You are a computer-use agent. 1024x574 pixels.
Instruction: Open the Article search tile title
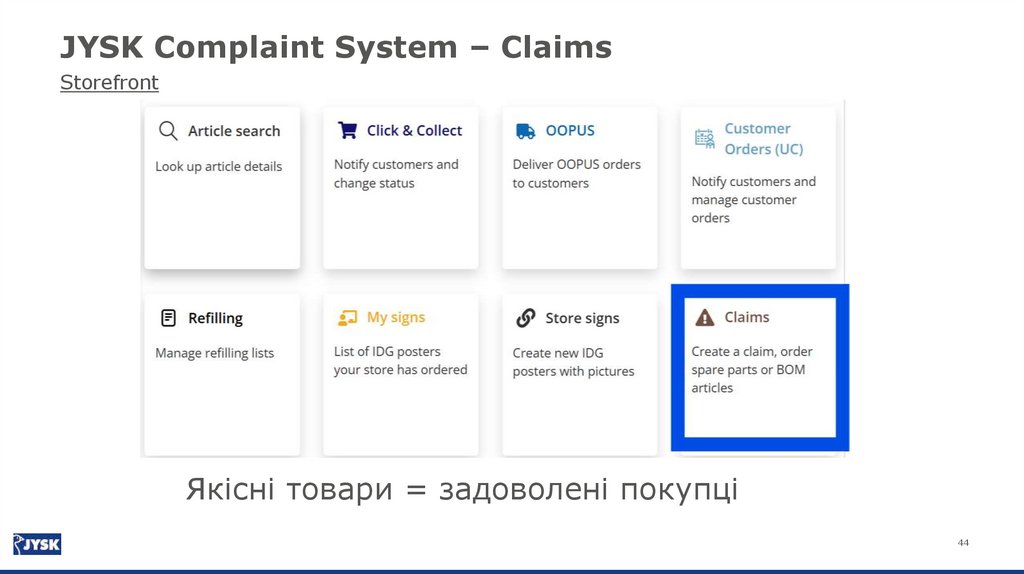coord(234,131)
